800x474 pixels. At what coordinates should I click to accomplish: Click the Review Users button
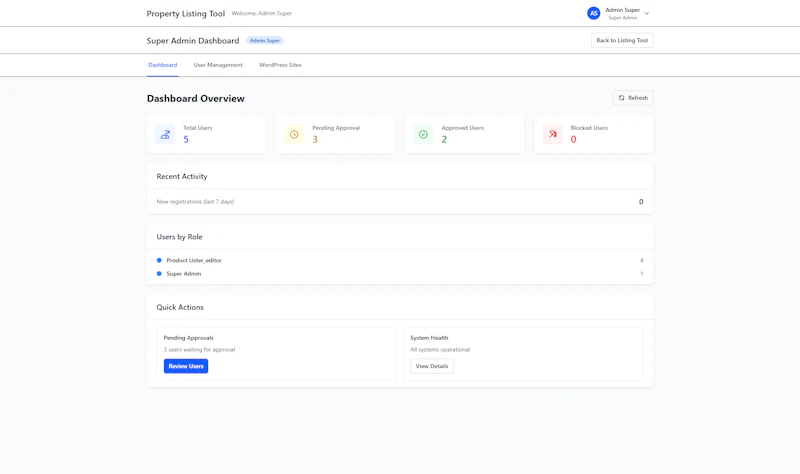(x=186, y=366)
